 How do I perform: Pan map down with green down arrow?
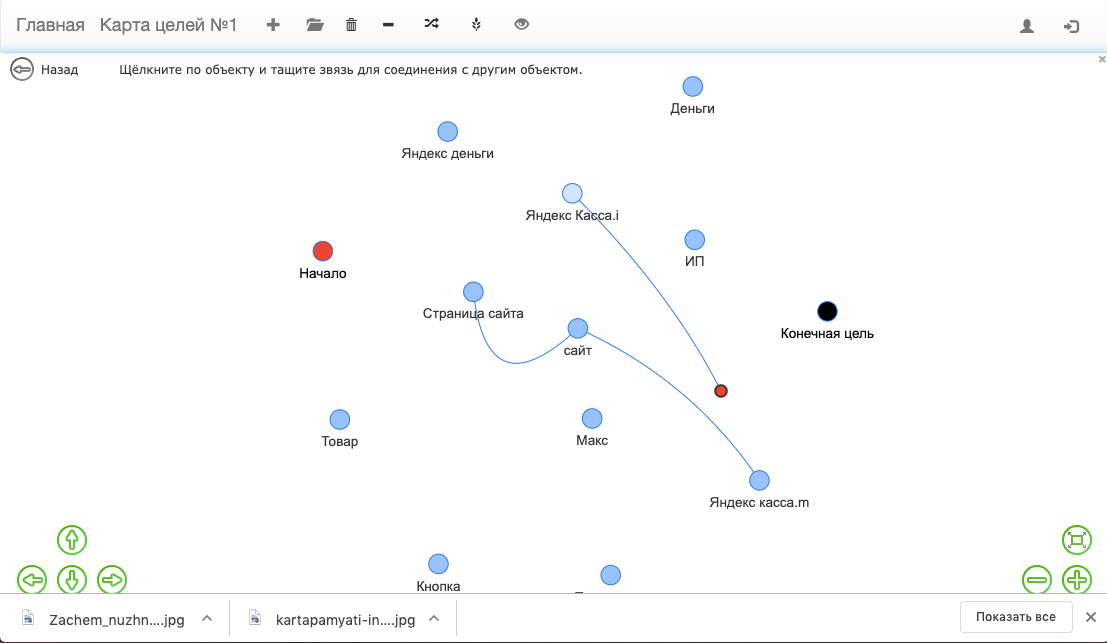pos(72,580)
